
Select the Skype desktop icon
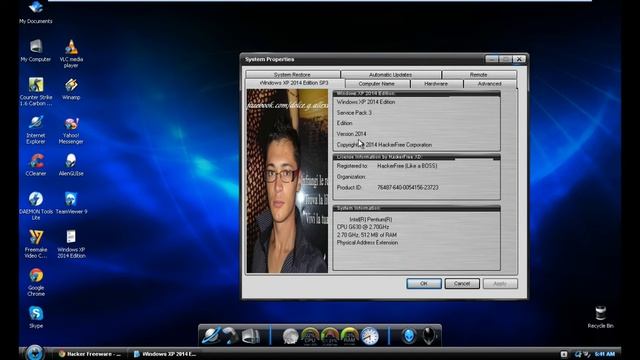point(36,317)
